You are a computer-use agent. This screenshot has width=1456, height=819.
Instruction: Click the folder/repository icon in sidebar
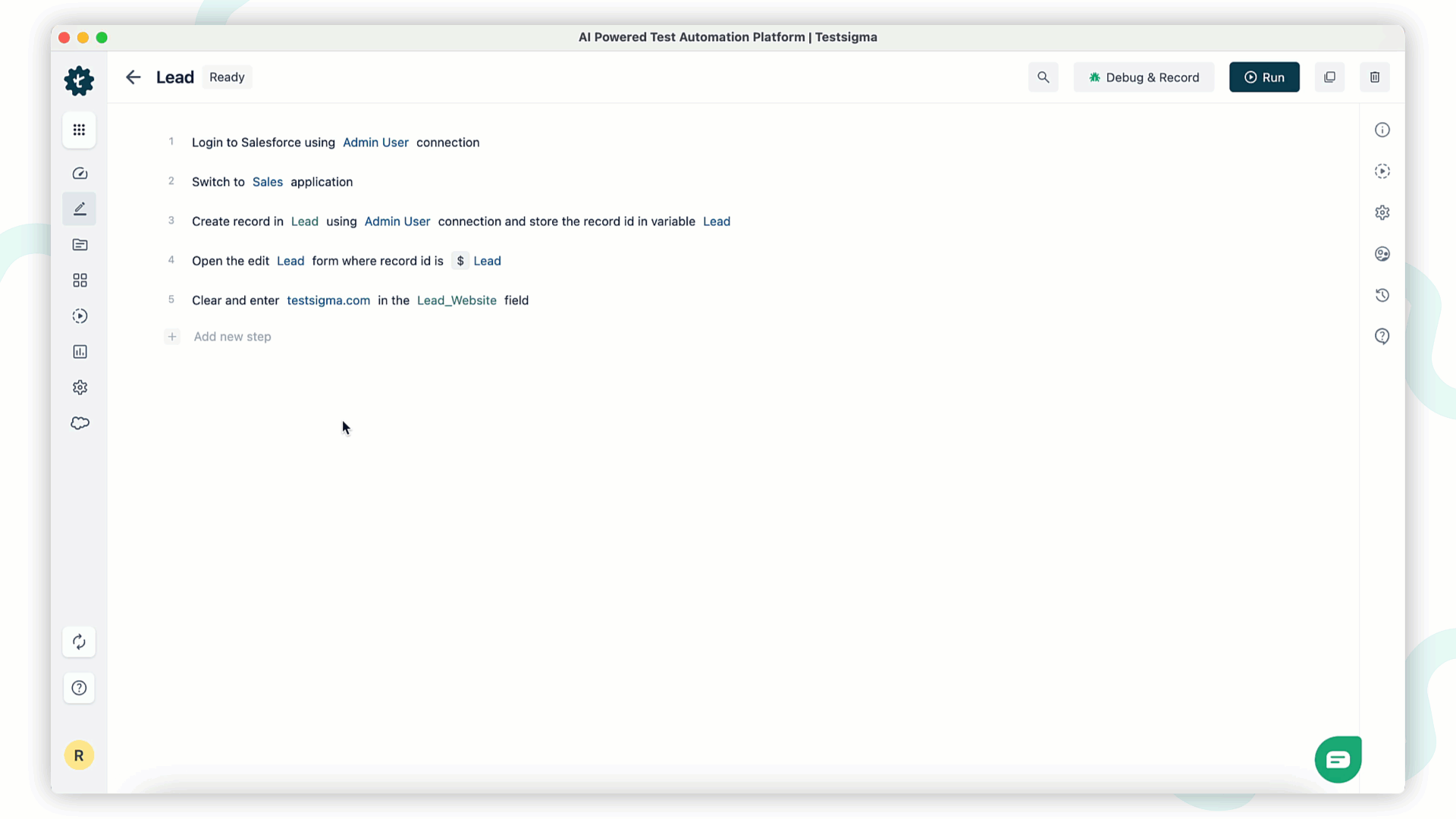[79, 245]
